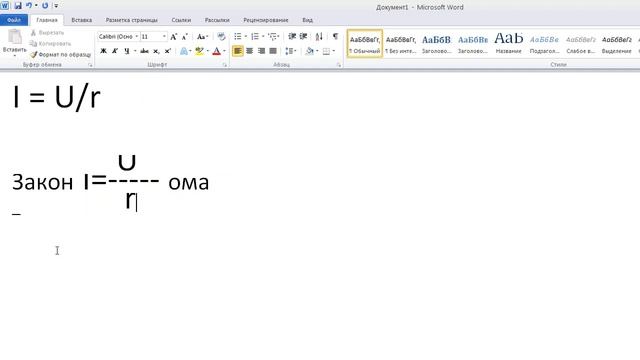The height and width of the screenshot is (360, 640).
Task: Click Копировать copy button
Action: click(51, 44)
